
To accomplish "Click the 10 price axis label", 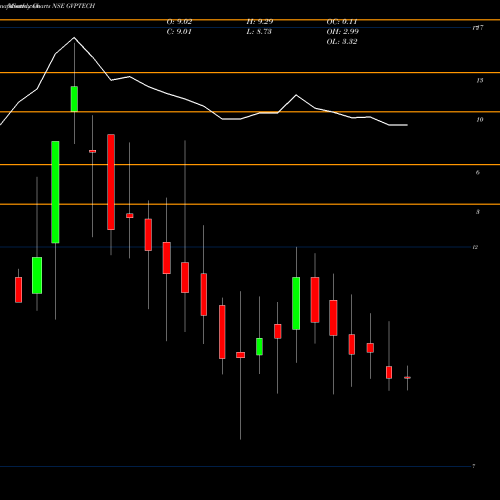I will [x=480, y=120].
